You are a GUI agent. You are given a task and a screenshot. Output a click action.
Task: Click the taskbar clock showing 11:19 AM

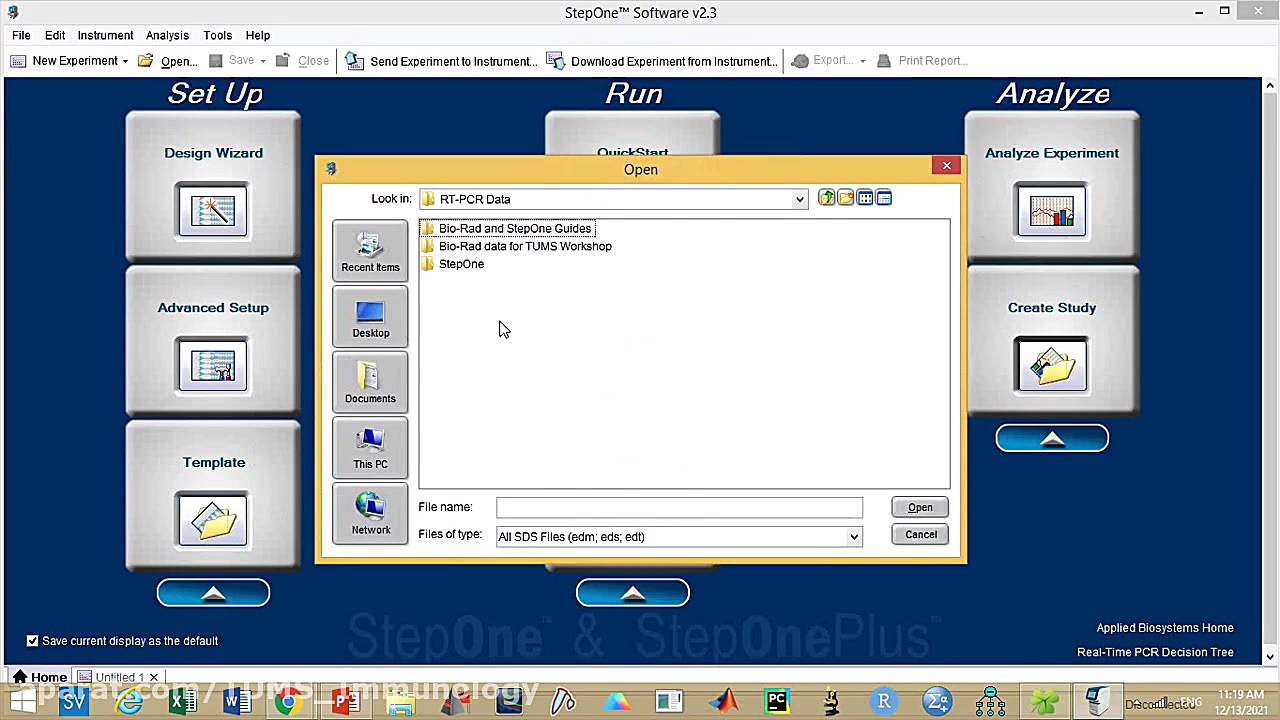coord(1240,694)
